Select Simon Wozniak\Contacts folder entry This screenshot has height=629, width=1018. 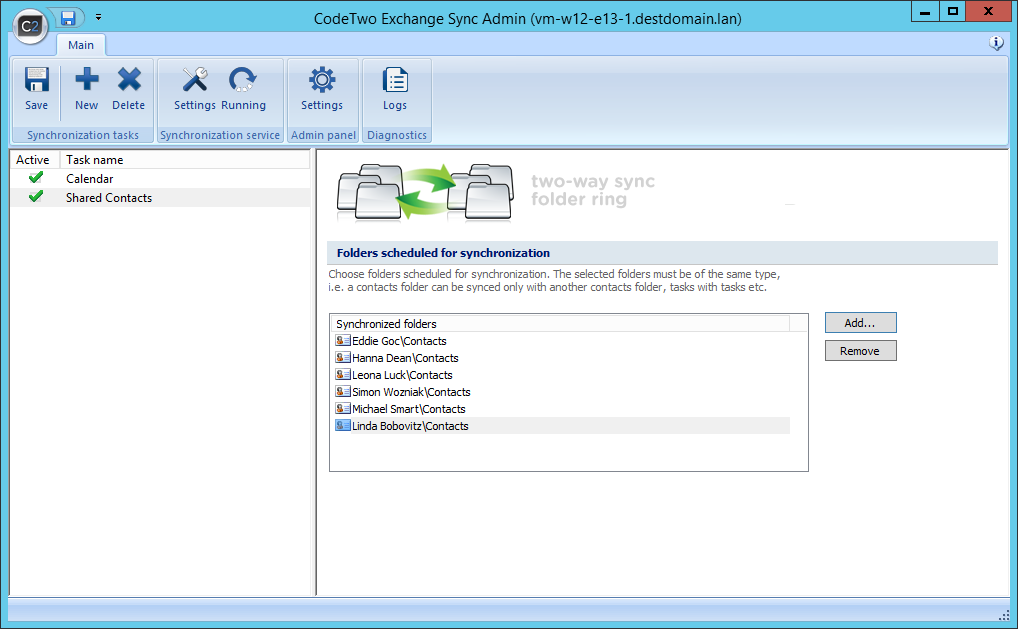coord(562,391)
